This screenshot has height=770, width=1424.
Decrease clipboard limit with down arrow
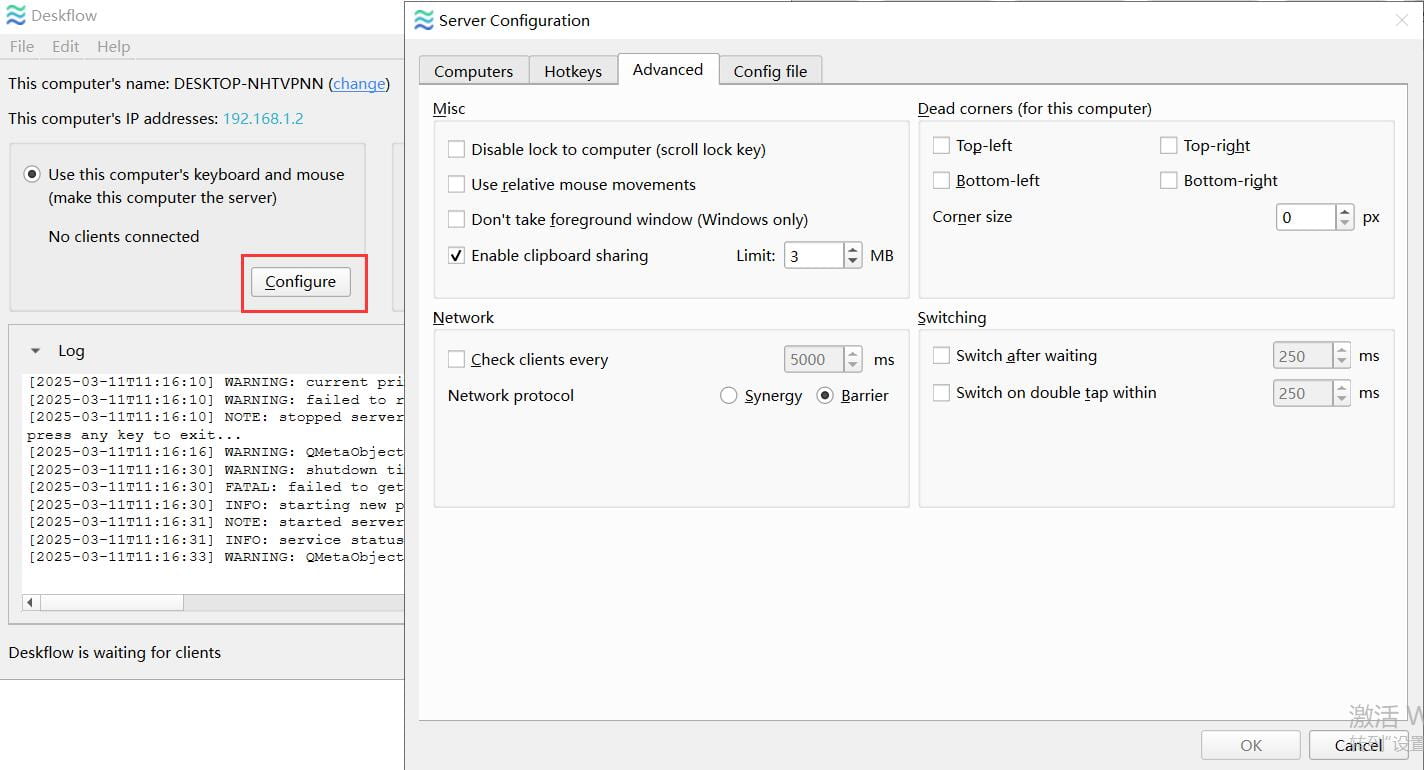[853, 262]
